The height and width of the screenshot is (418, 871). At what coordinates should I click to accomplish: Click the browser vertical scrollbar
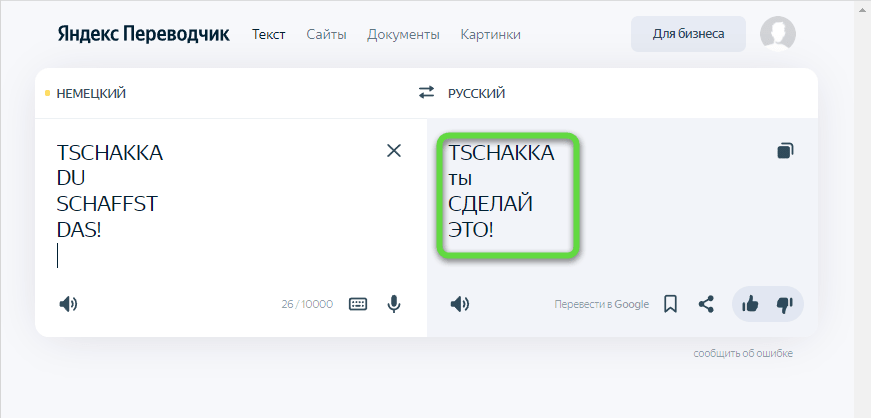coord(862,209)
